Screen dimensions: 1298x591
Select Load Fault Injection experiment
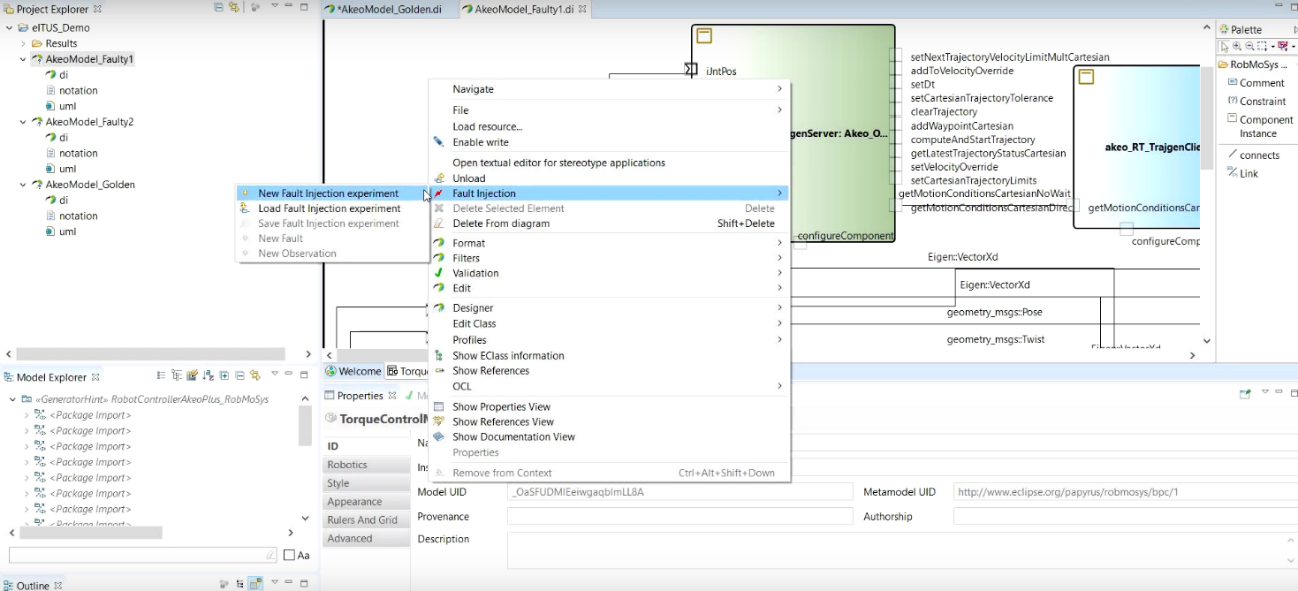[x=329, y=209]
